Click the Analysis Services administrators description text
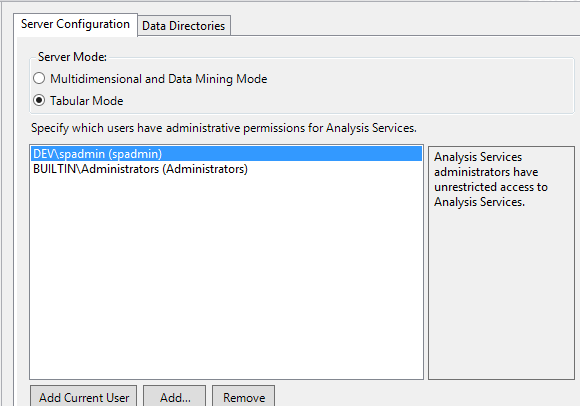Viewport: 580px width, 406px height. [490, 179]
